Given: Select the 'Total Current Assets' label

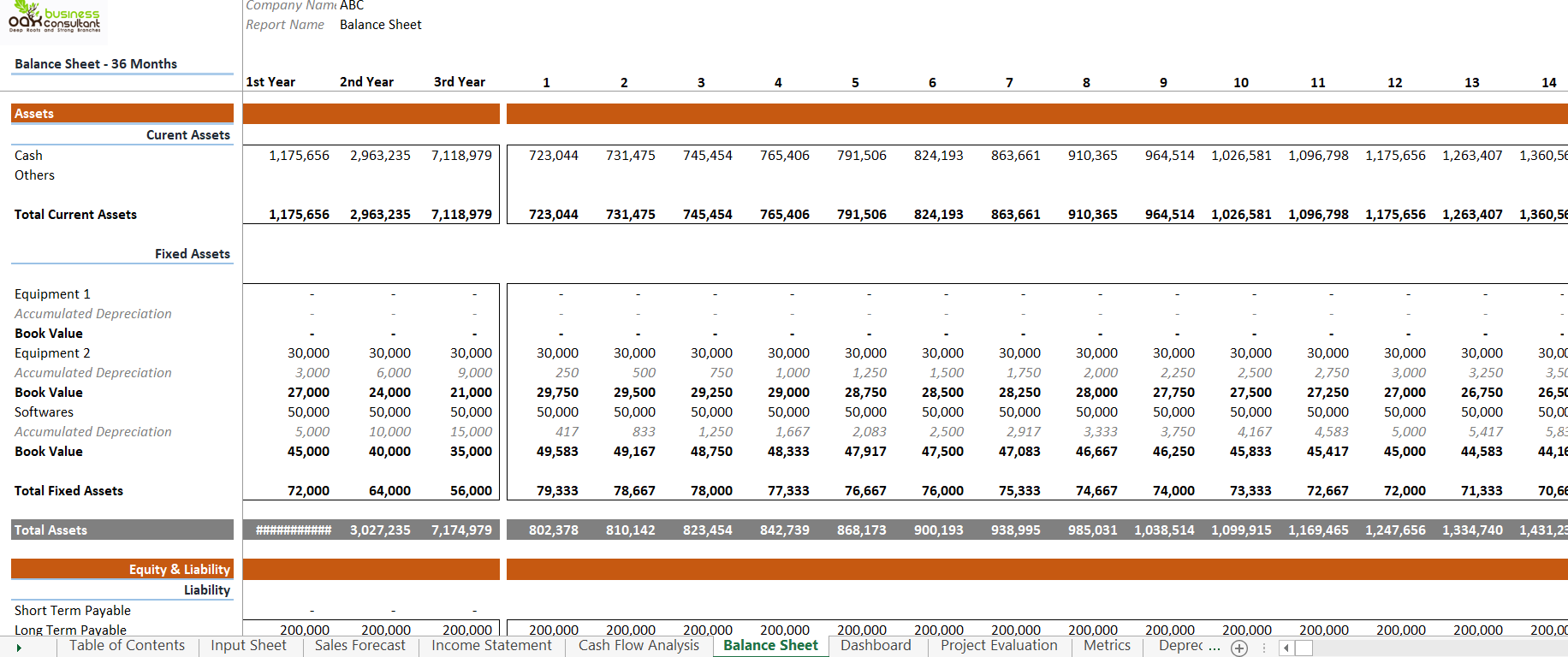Looking at the screenshot, I should [75, 215].
